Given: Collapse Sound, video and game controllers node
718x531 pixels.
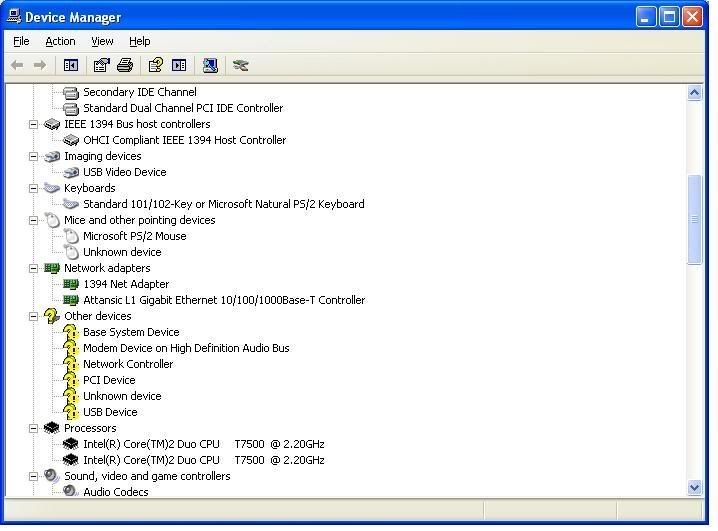Looking at the screenshot, I should tap(33, 476).
